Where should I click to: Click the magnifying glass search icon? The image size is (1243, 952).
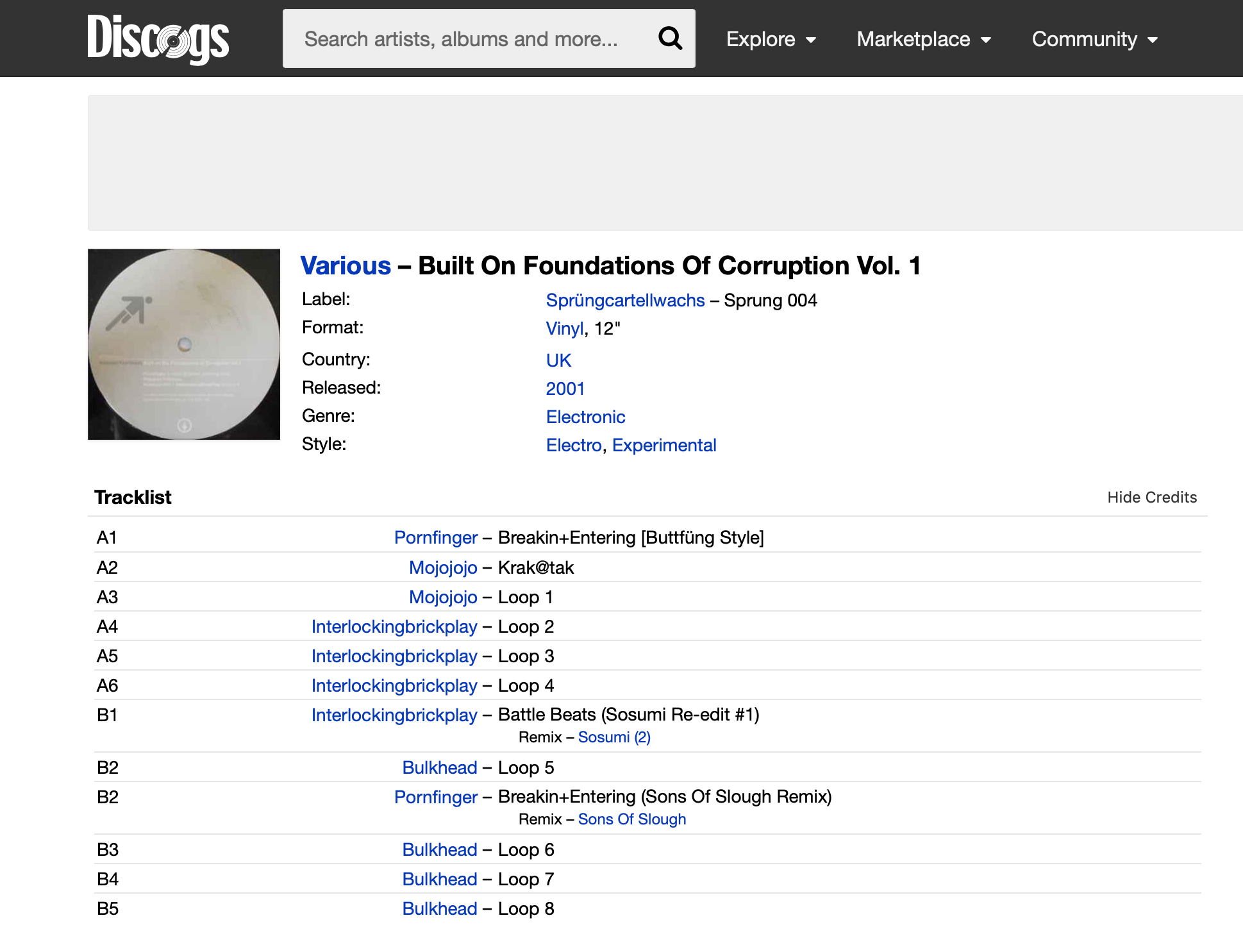click(x=670, y=38)
